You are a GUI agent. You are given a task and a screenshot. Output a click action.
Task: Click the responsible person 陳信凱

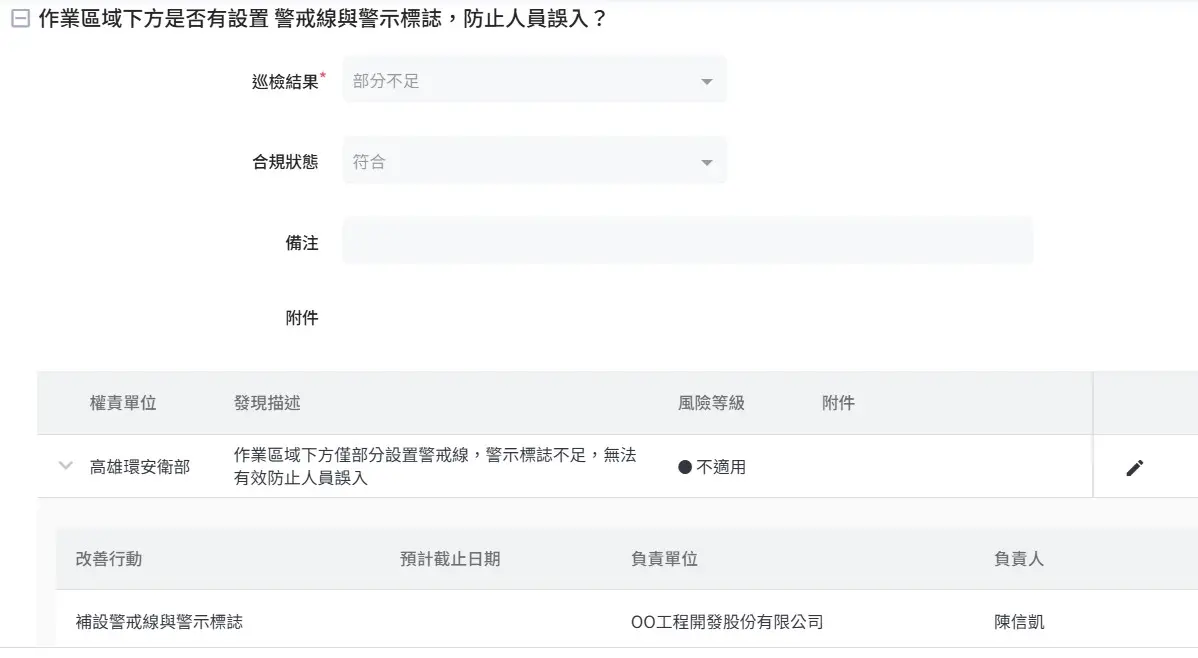[1019, 622]
